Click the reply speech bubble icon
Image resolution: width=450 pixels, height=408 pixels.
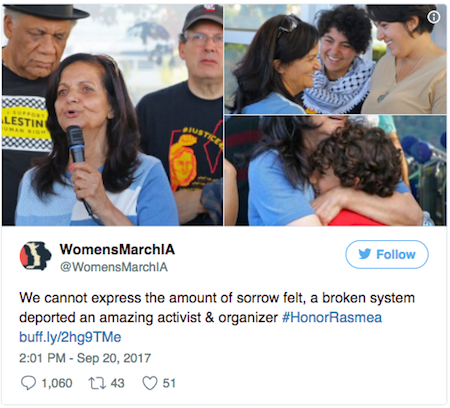point(28,383)
